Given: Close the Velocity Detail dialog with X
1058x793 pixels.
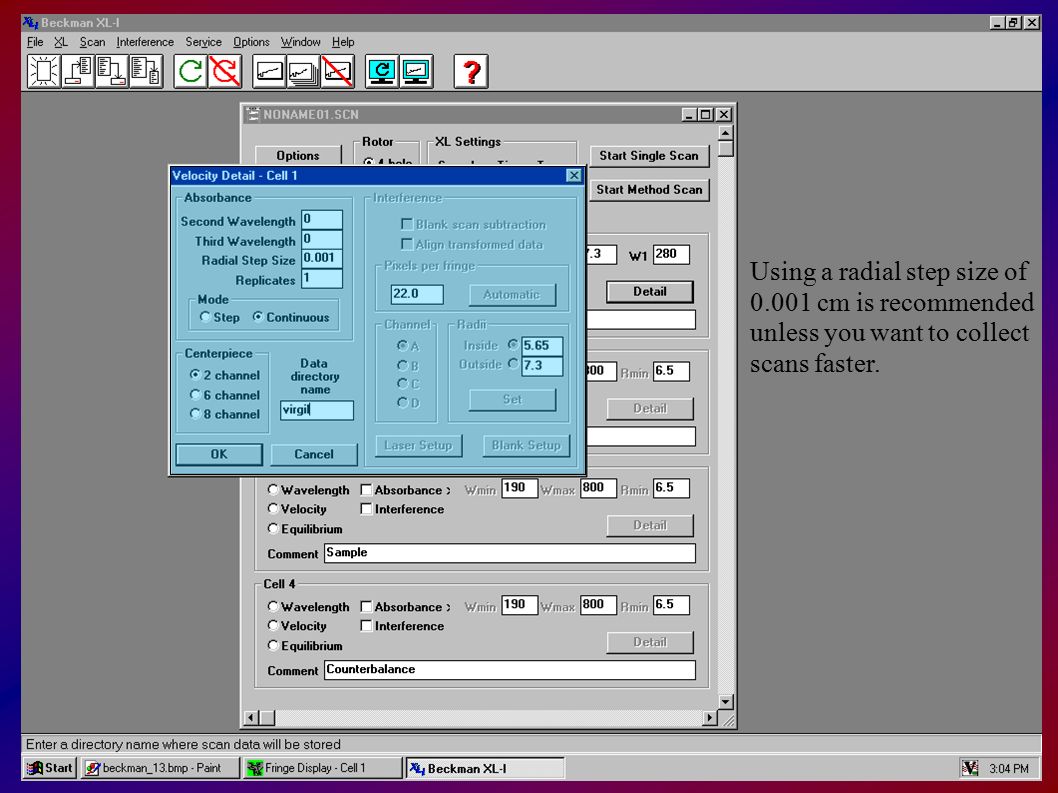Looking at the screenshot, I should coord(574,175).
